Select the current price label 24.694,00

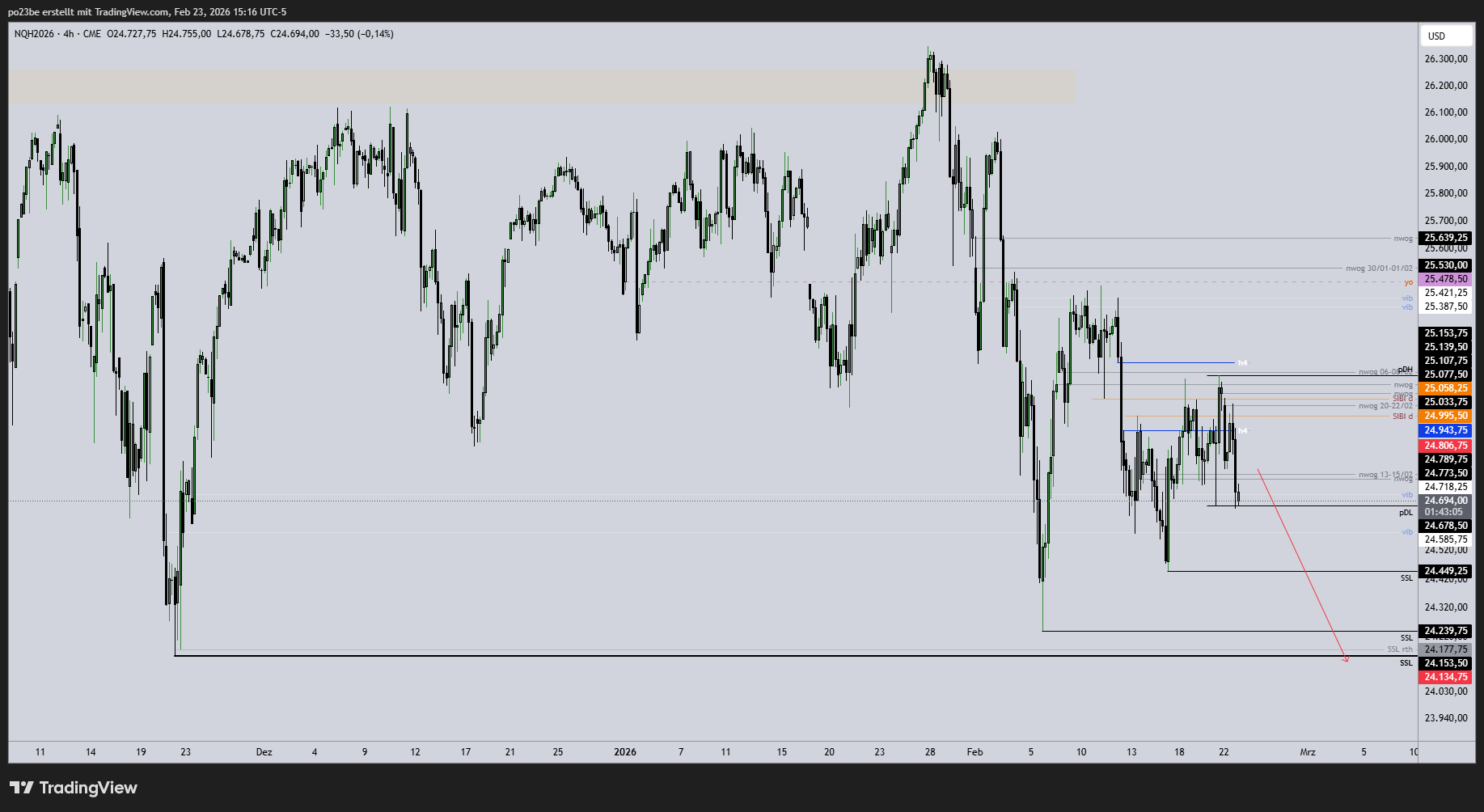tap(1447, 501)
